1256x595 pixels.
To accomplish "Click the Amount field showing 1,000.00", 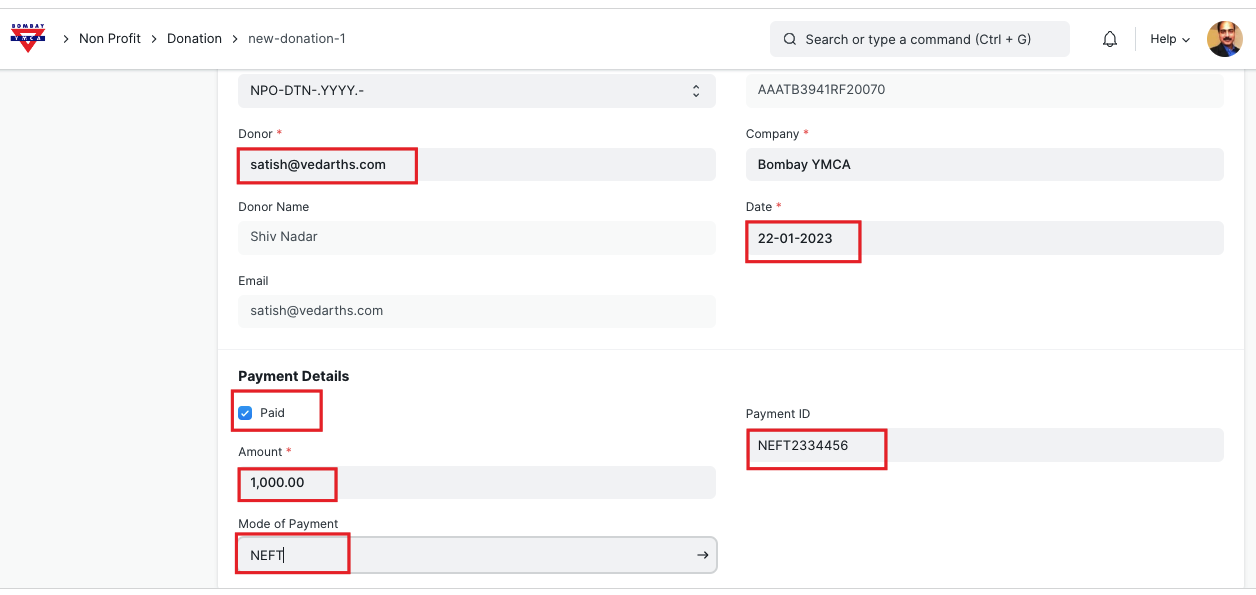I will point(476,482).
